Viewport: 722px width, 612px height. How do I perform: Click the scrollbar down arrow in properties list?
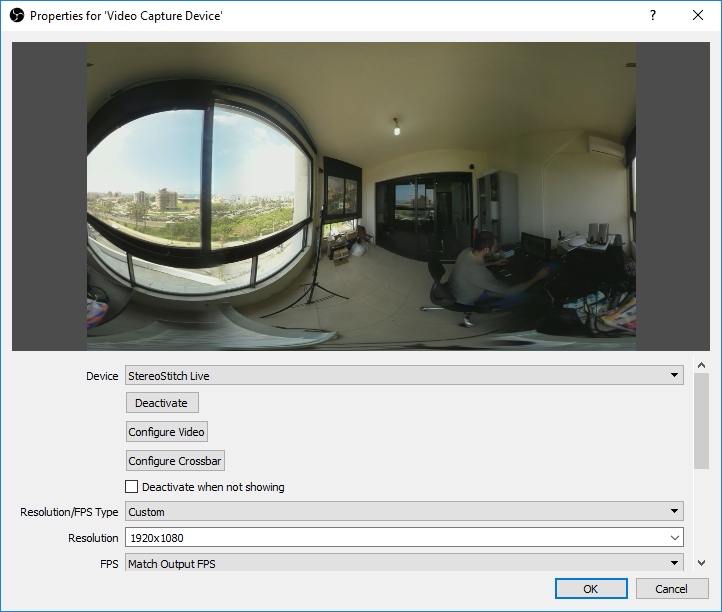pos(701,563)
